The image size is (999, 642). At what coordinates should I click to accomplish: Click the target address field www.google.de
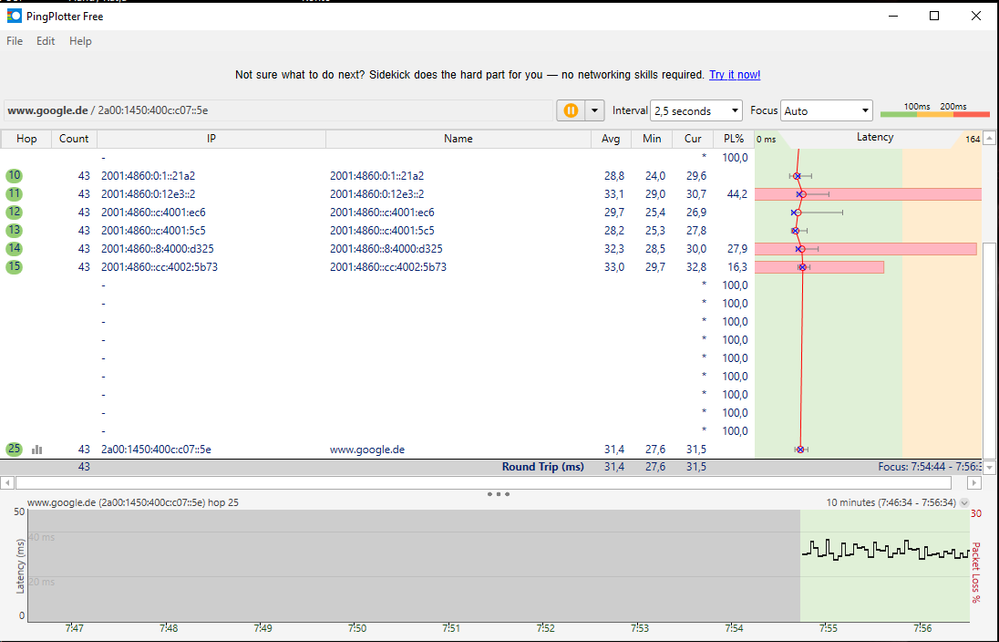point(278,110)
